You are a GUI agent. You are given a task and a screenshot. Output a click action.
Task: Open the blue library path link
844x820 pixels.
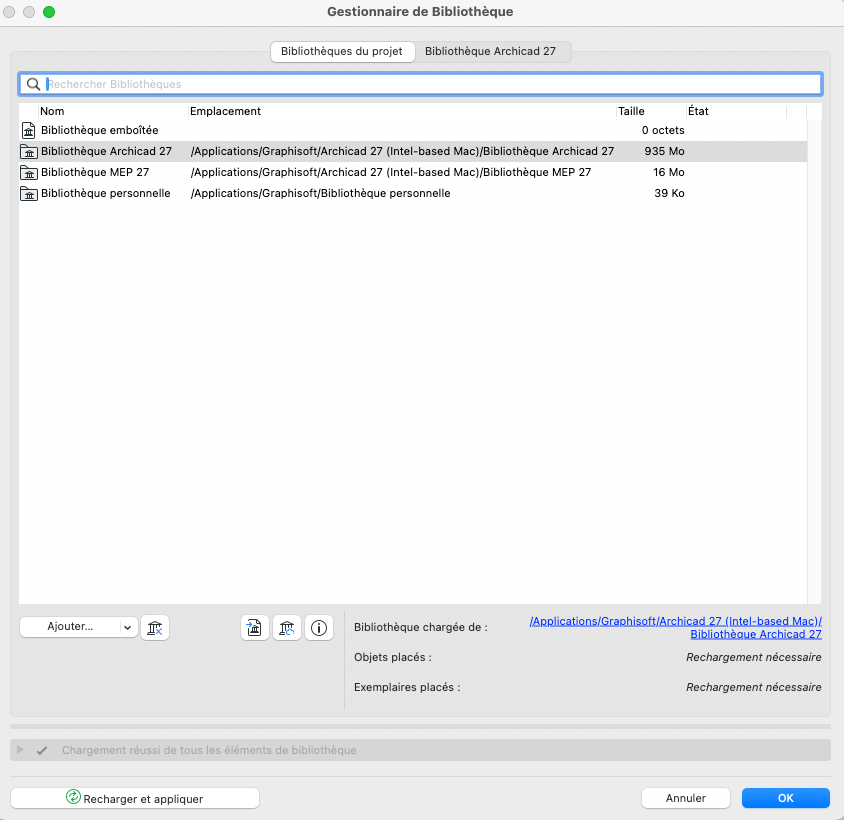coord(676,628)
